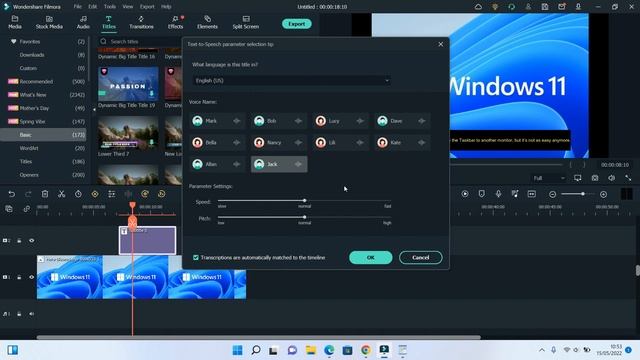Click the timeline zoom in plus icon
This screenshot has height=360, width=640.
pos(603,194)
